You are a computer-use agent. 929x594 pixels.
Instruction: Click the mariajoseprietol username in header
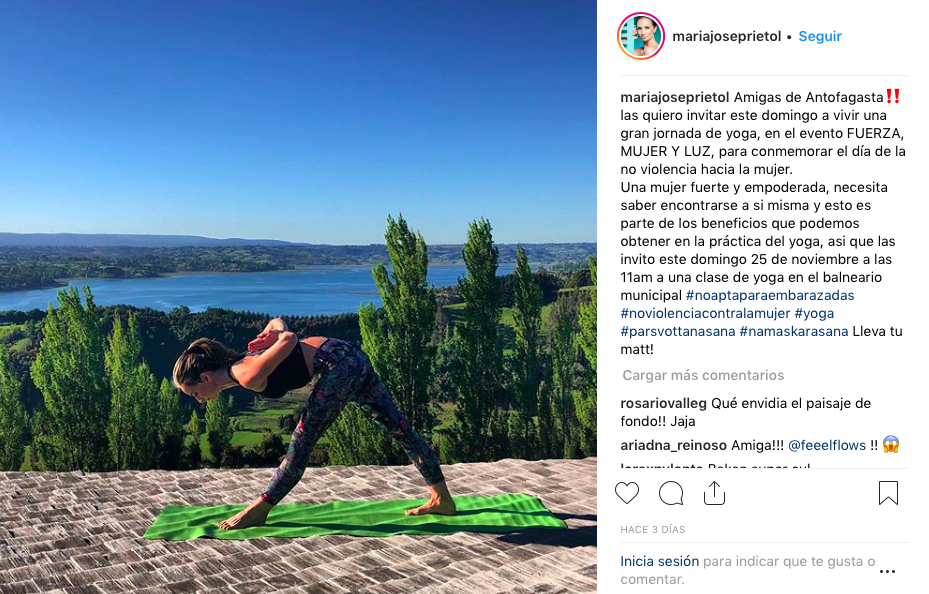pos(726,36)
